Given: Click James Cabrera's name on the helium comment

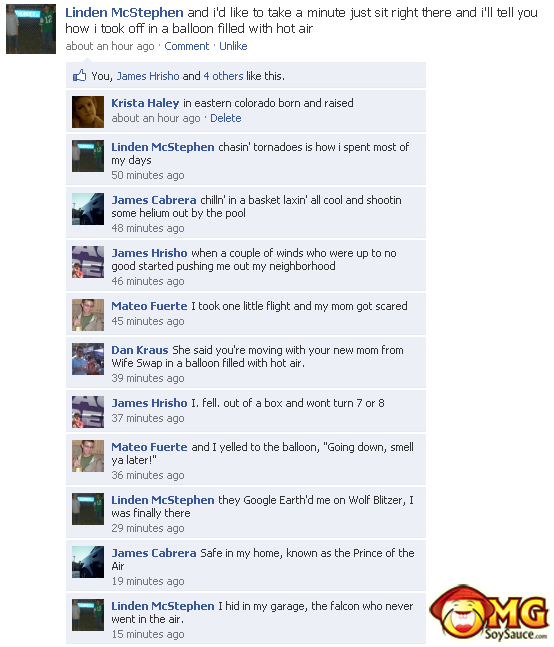Looking at the screenshot, I should [x=154, y=200].
